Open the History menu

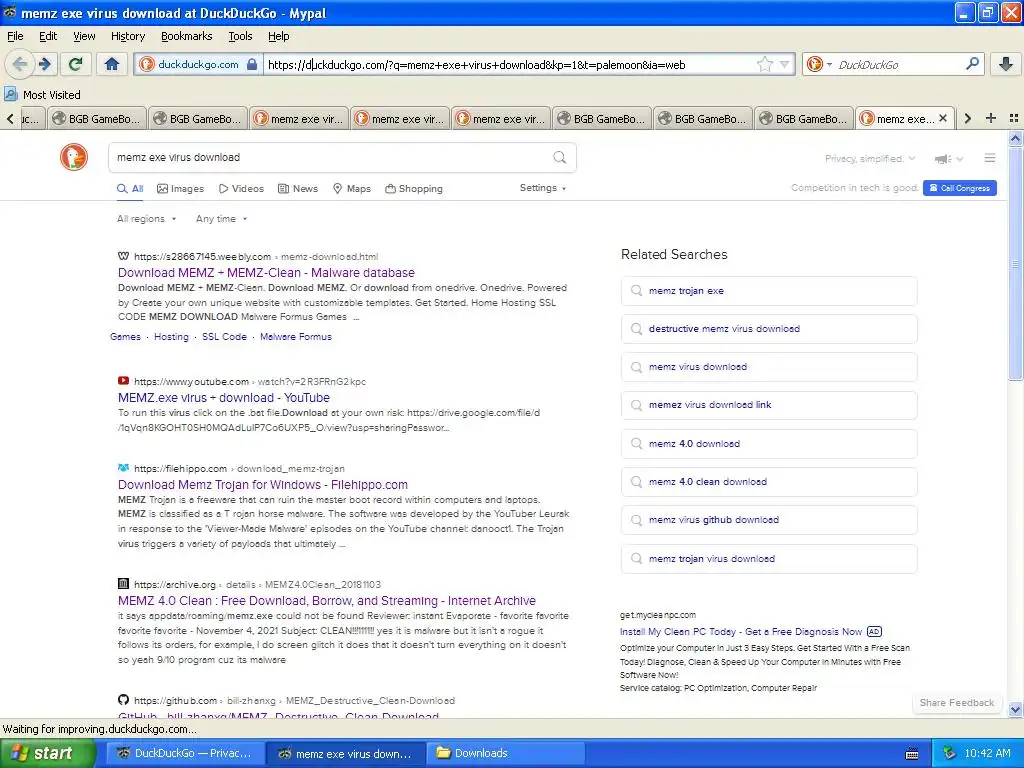pyautogui.click(x=128, y=36)
